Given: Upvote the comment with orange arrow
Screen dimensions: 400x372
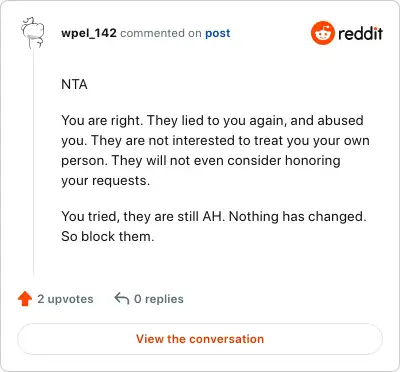Looking at the screenshot, I should [25, 299].
